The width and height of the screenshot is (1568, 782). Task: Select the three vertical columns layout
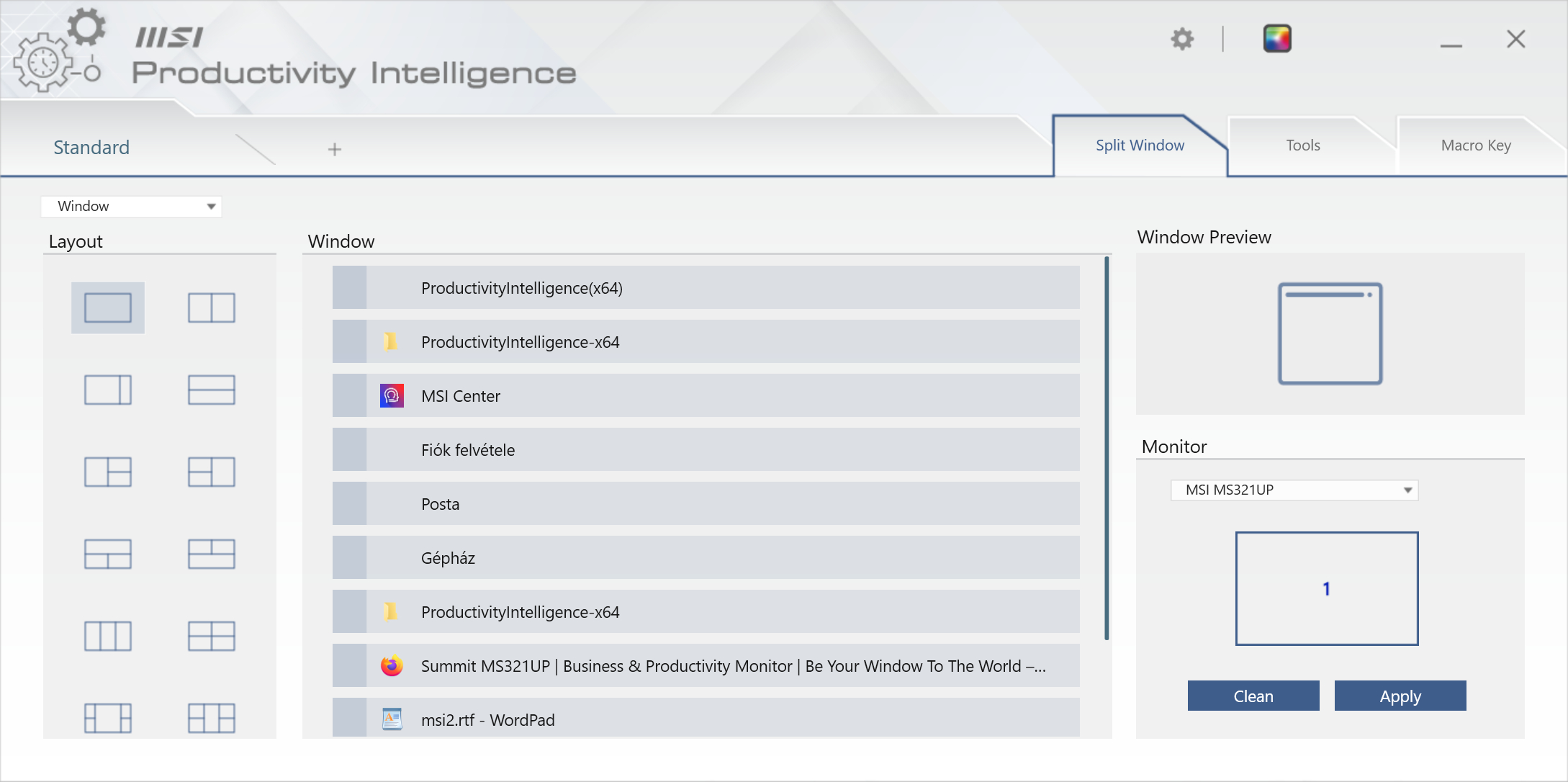coord(108,636)
